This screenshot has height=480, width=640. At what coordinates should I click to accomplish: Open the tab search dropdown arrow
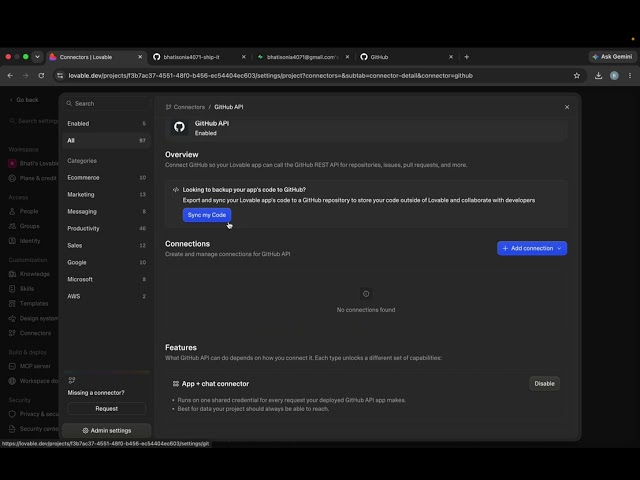point(37,57)
